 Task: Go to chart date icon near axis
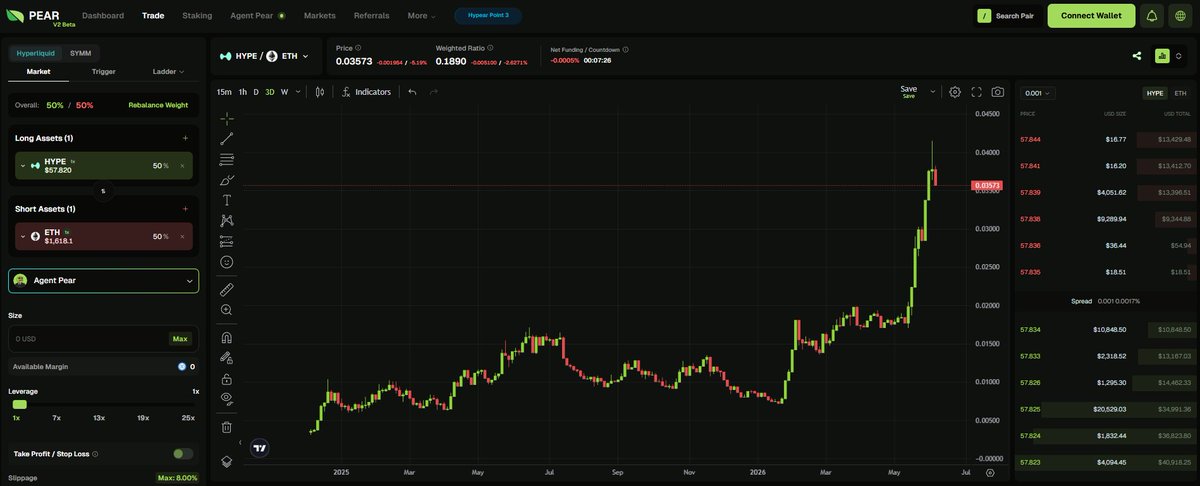point(990,472)
